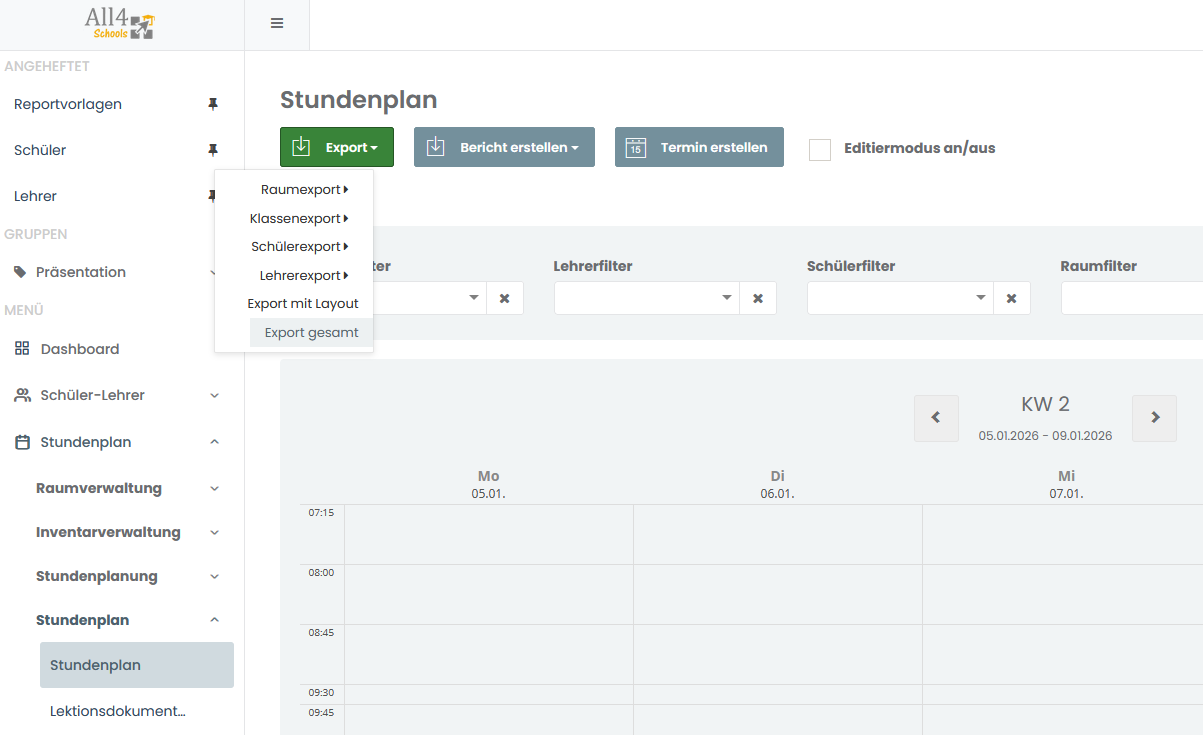1203x735 pixels.
Task: Go to previous week arrow
Action: pyautogui.click(x=936, y=418)
